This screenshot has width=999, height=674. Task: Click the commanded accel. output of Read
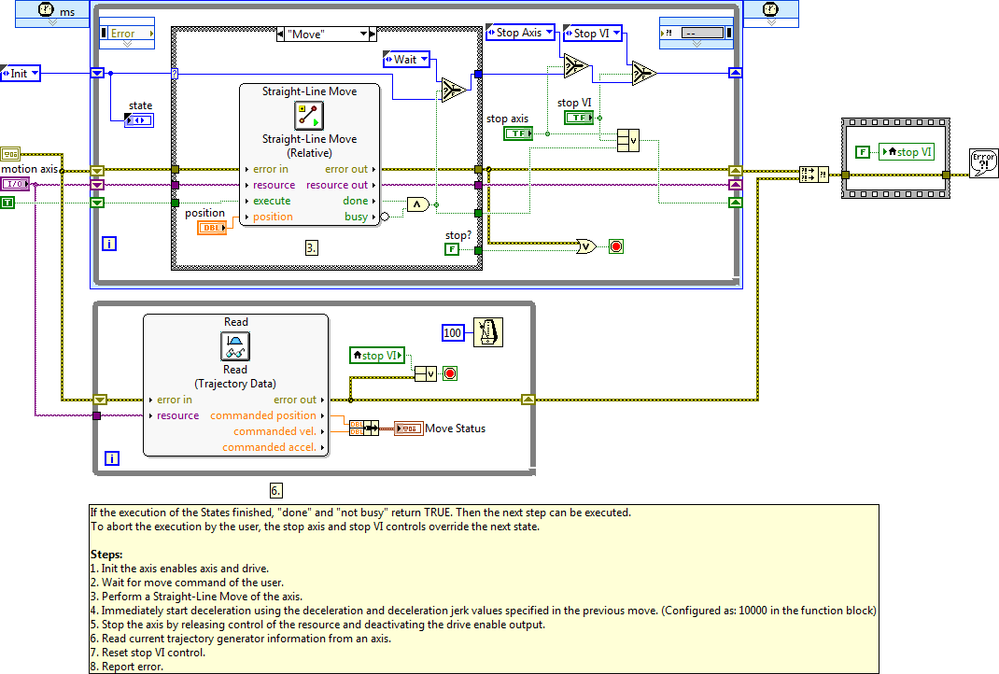(x=273, y=447)
